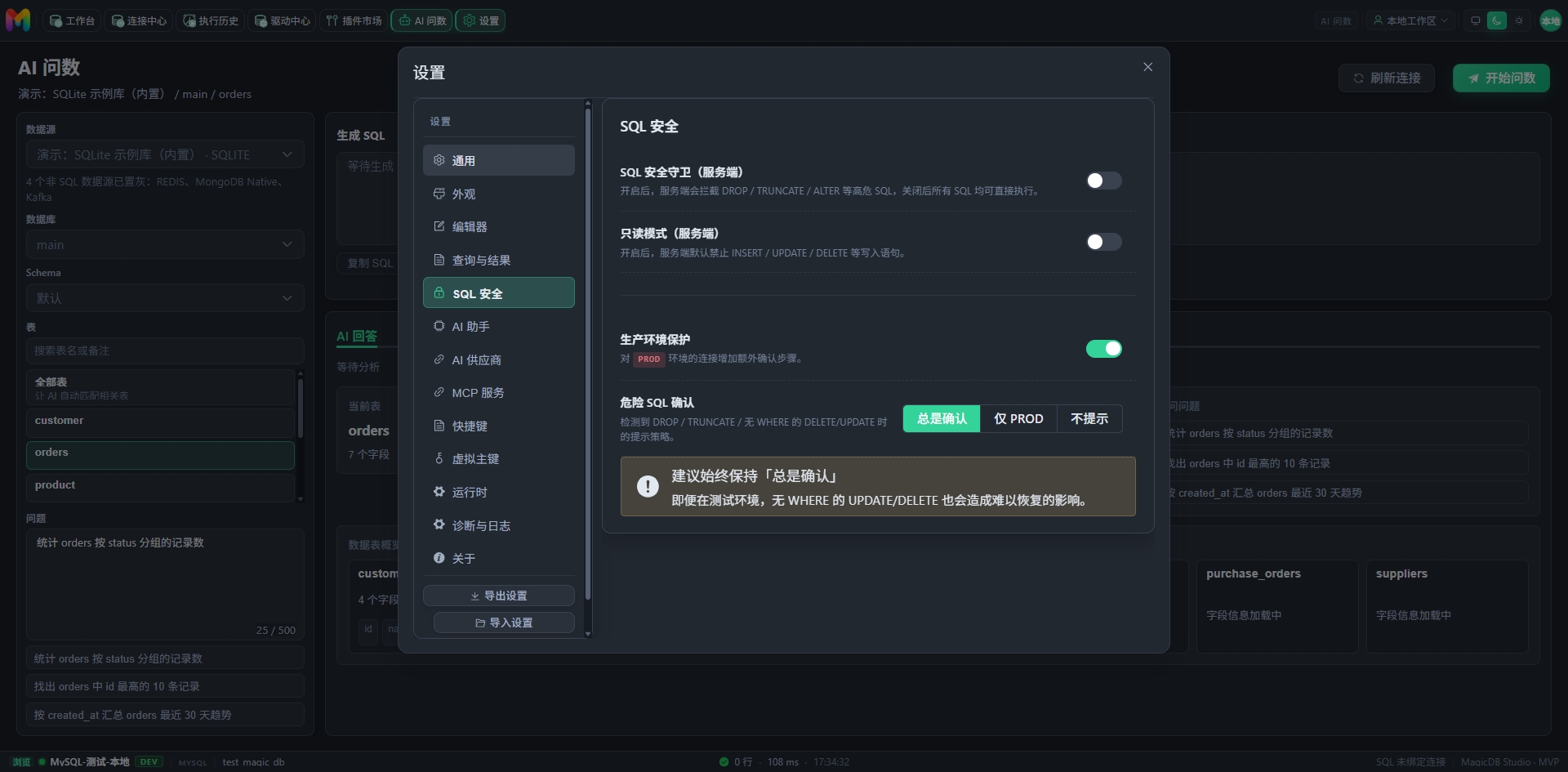This screenshot has width=1568, height=772.
Task: Open 数据源 SQLite 示例库 dropdown
Action: click(165, 154)
